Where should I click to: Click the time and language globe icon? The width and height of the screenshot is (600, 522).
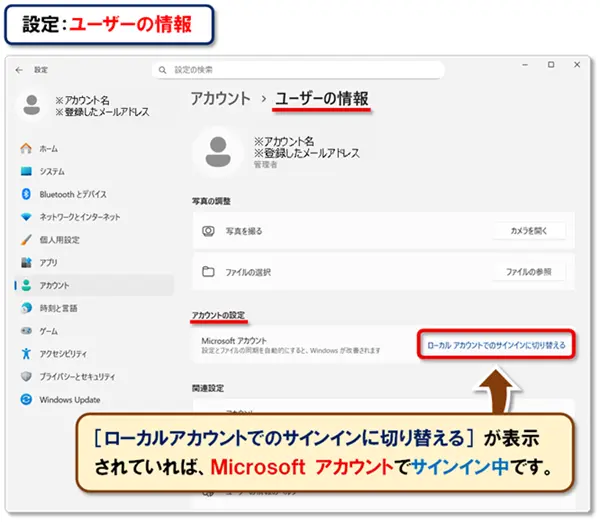26,308
